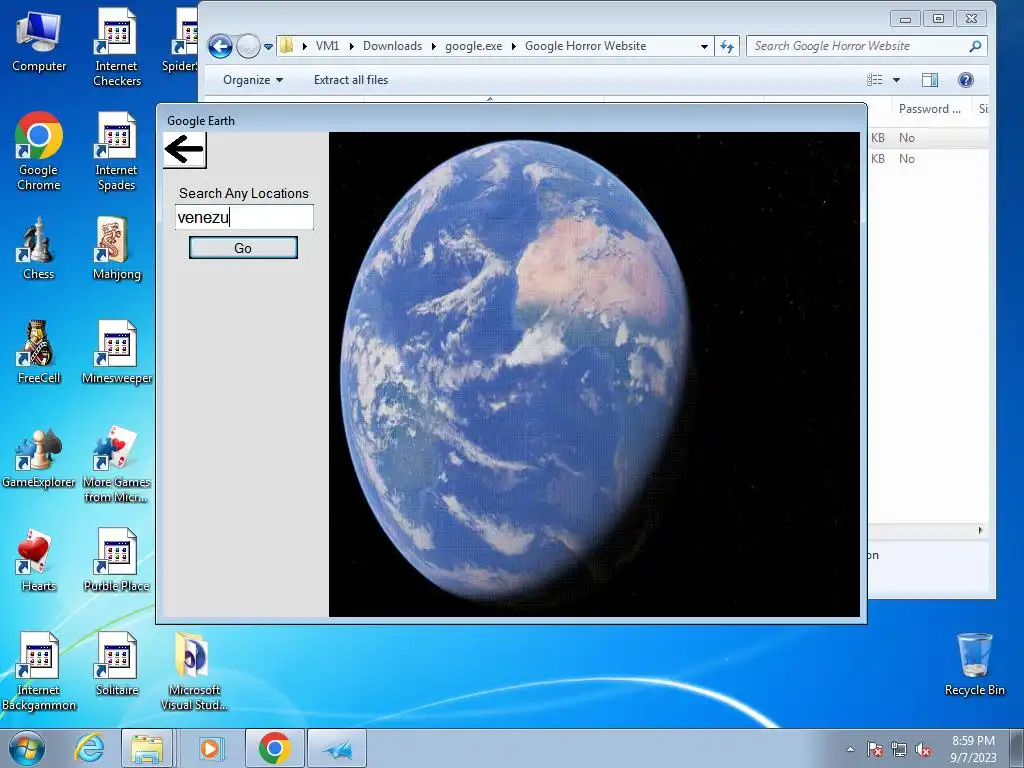This screenshot has height=768, width=1024.
Task: Click the Action Center flag tray icon
Action: coord(875,749)
